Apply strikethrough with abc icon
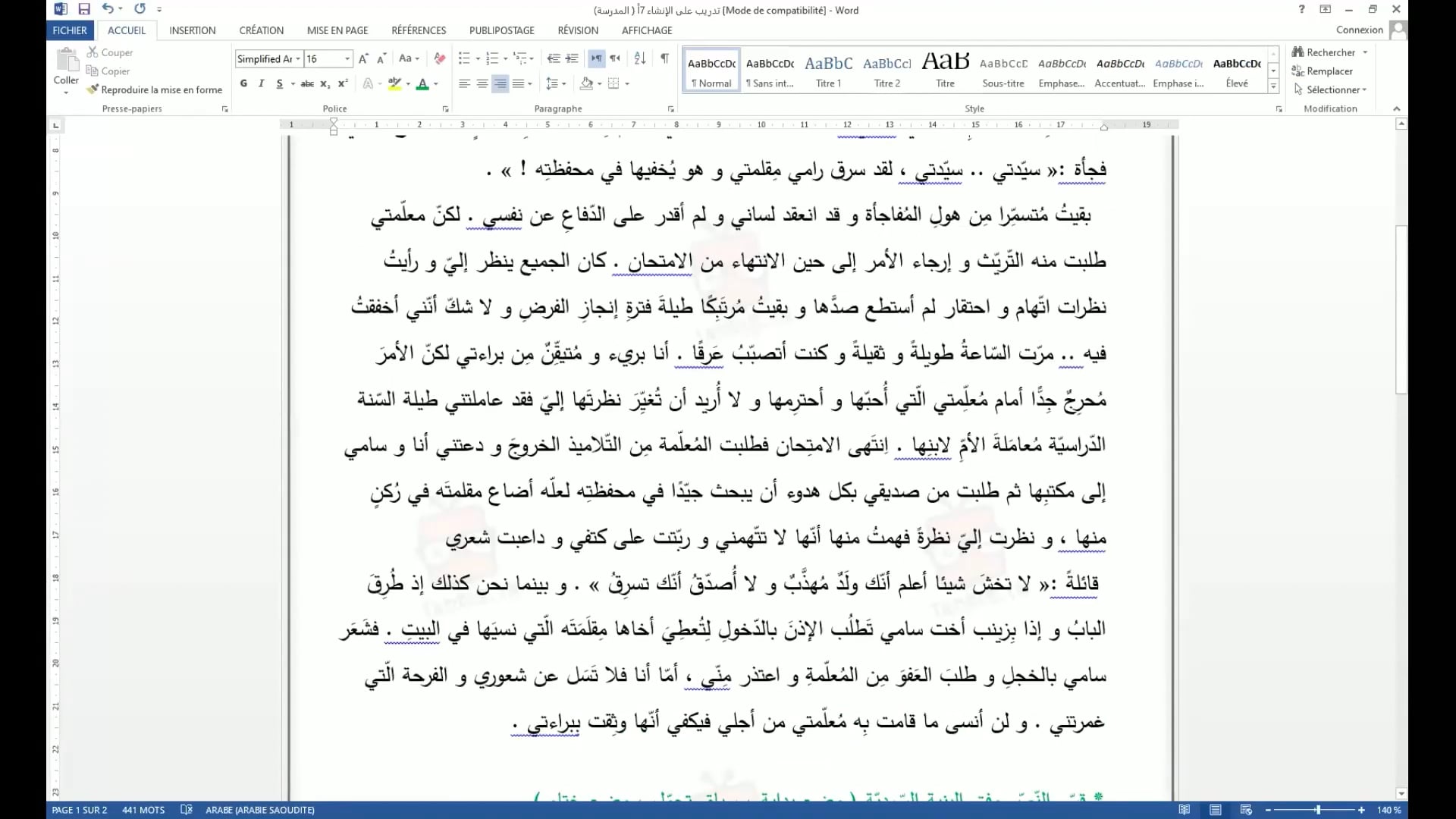 pyautogui.click(x=307, y=83)
